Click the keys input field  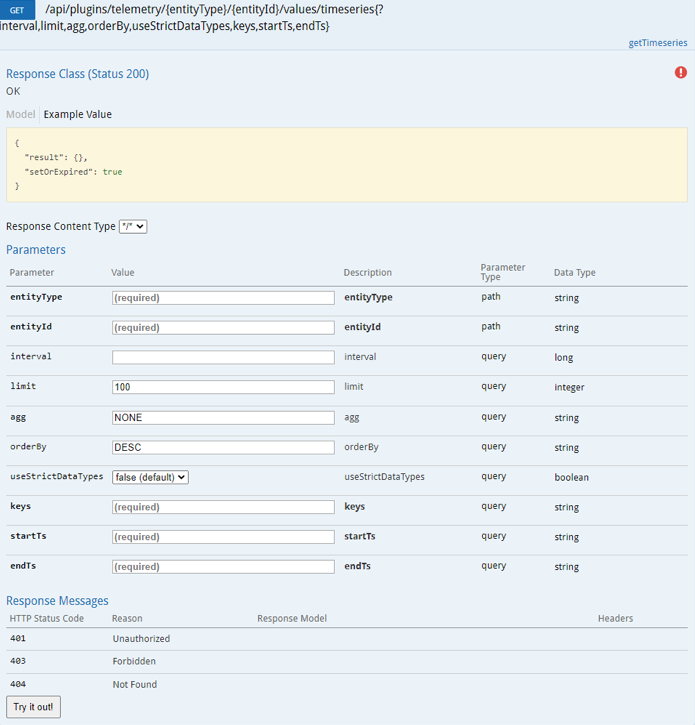(x=223, y=507)
